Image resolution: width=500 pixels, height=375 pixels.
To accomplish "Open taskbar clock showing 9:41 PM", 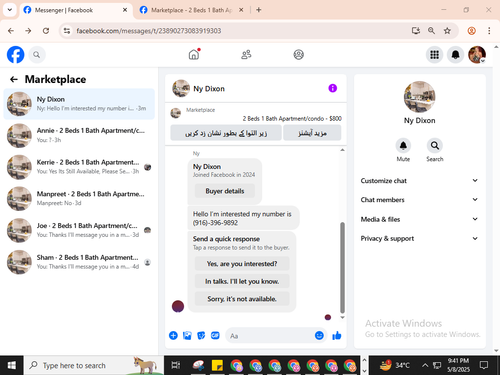I will 458,365.
